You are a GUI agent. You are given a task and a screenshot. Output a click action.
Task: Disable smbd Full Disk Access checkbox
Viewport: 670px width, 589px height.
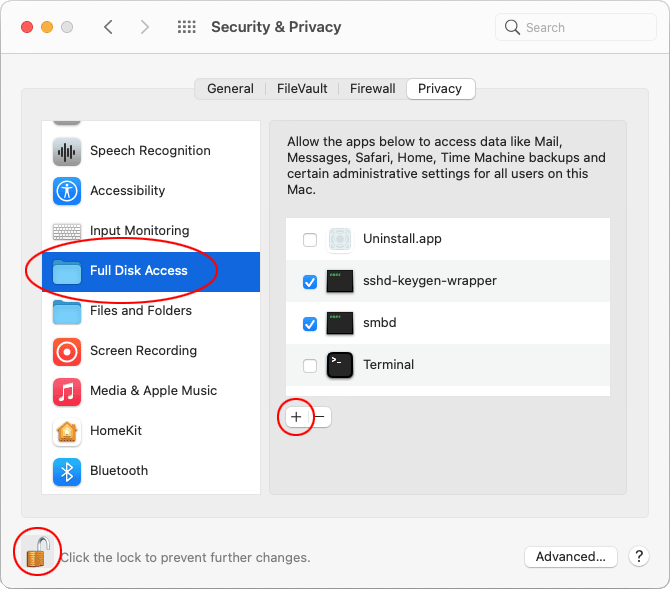click(310, 324)
